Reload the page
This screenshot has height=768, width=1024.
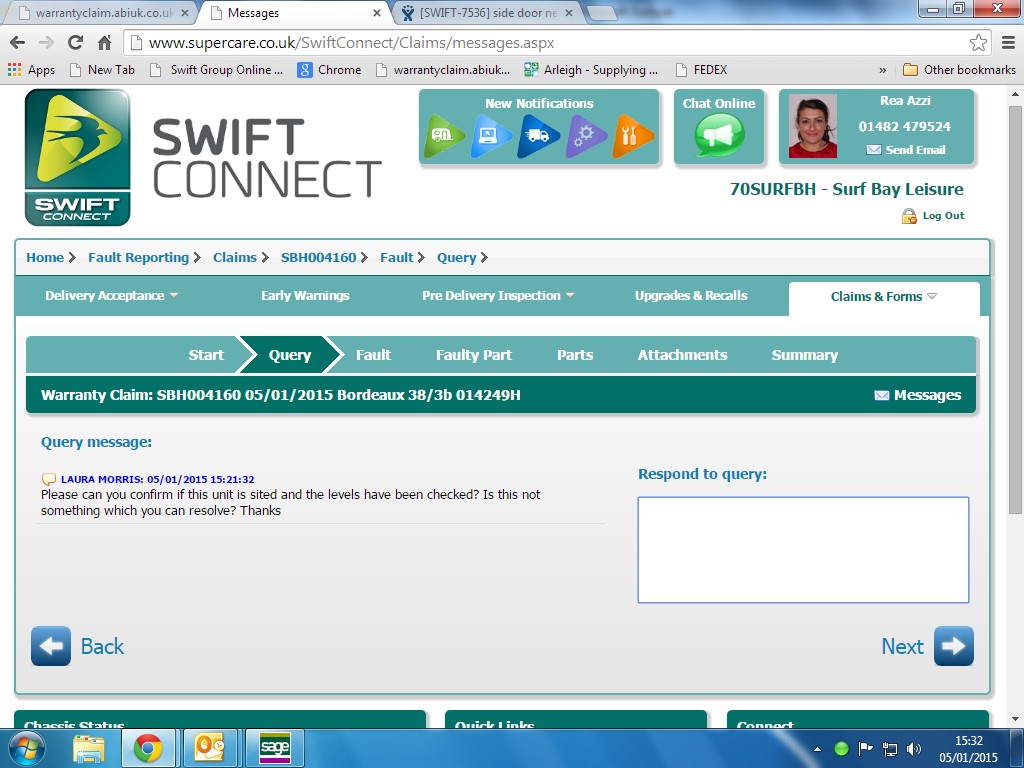[x=75, y=43]
